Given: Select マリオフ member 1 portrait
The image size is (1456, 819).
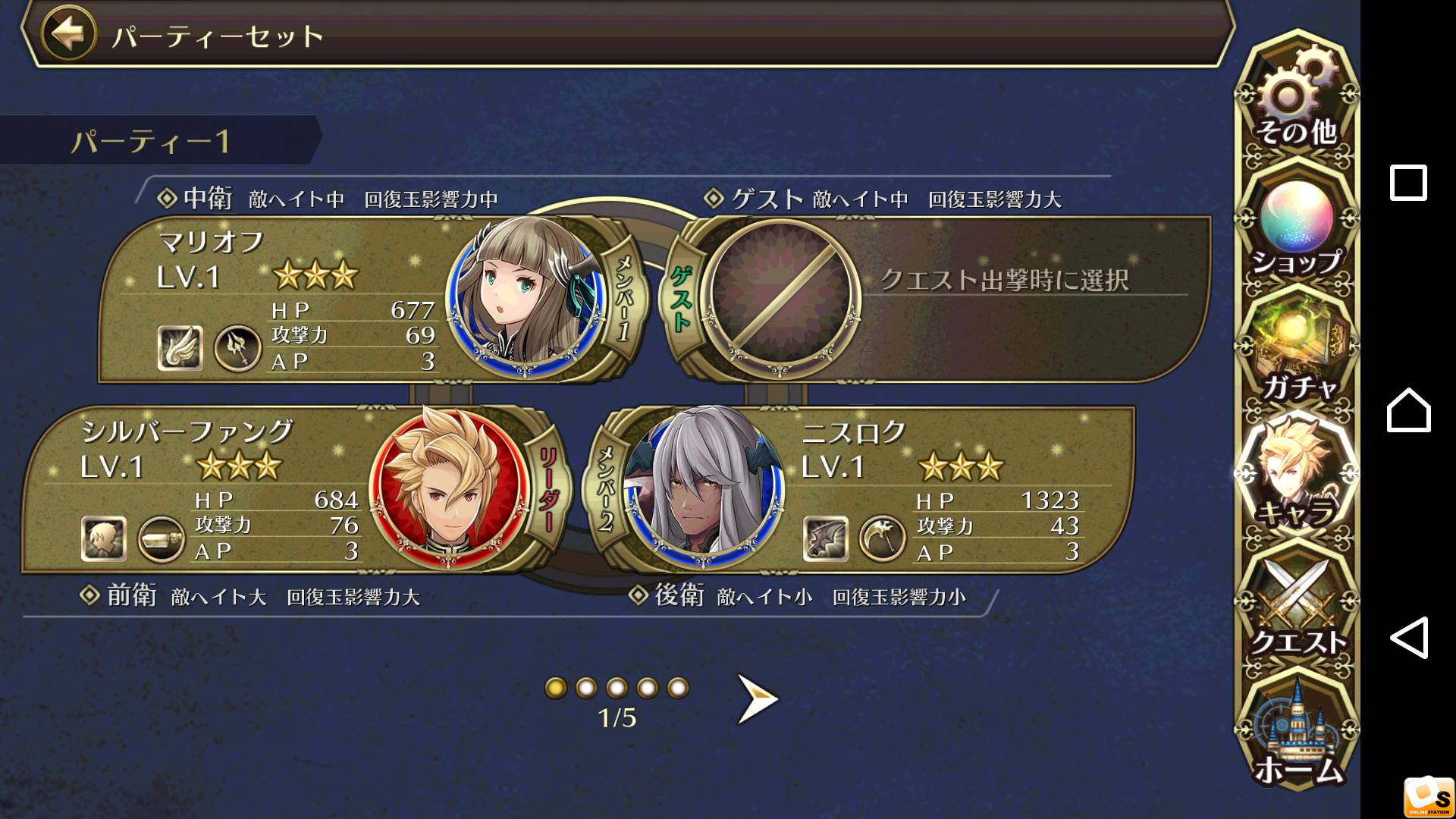Looking at the screenshot, I should click(526, 296).
